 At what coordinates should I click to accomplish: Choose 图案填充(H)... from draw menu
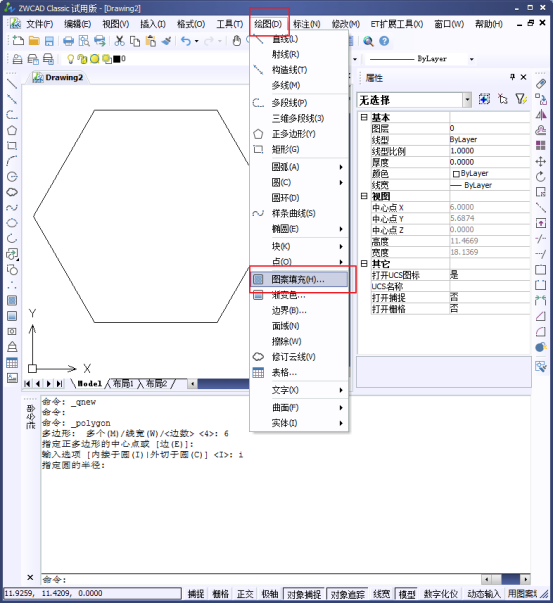point(299,279)
